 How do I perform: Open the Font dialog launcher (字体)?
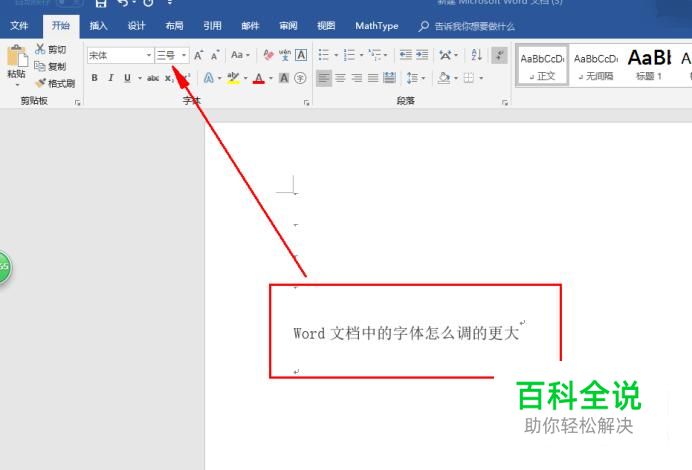click(x=306, y=102)
